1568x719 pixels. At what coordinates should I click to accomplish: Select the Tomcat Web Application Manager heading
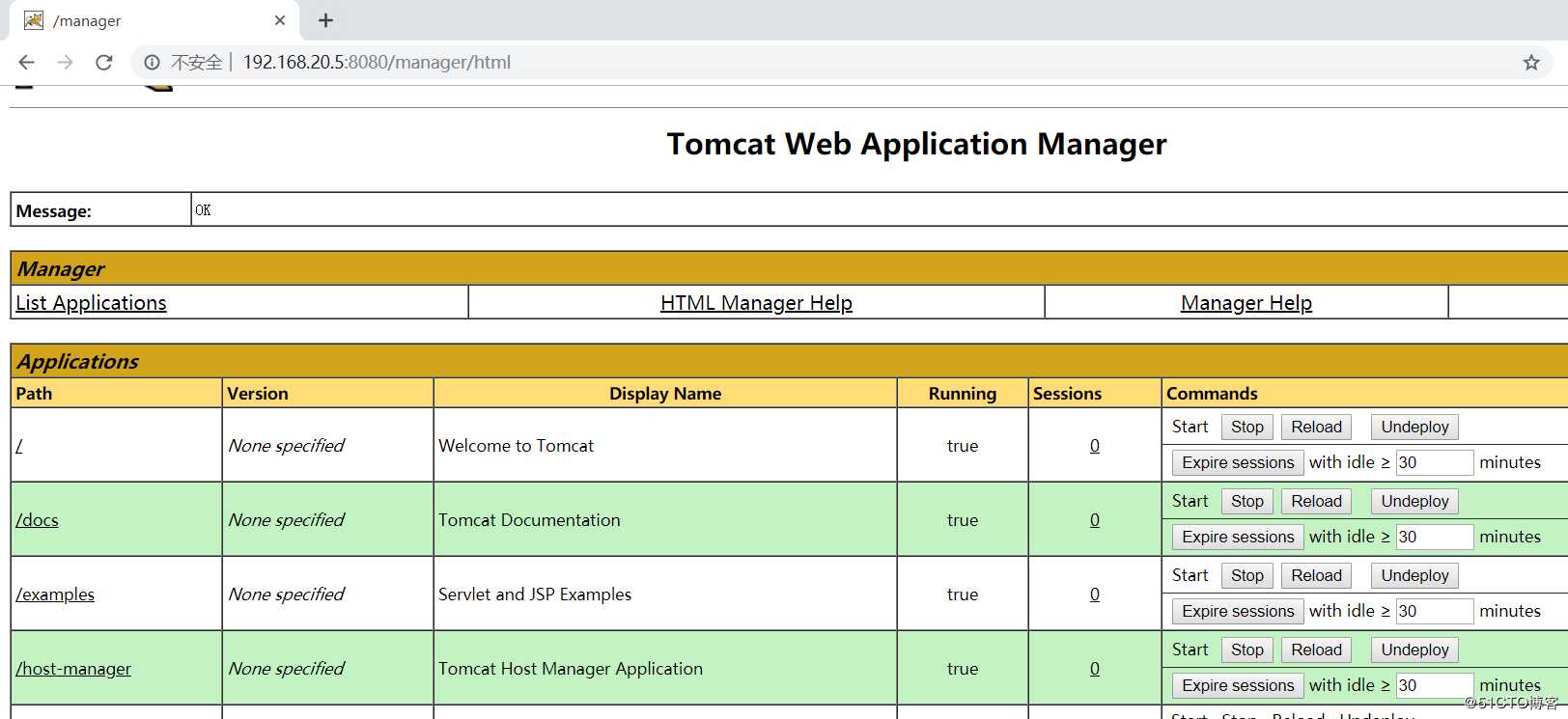[916, 145]
